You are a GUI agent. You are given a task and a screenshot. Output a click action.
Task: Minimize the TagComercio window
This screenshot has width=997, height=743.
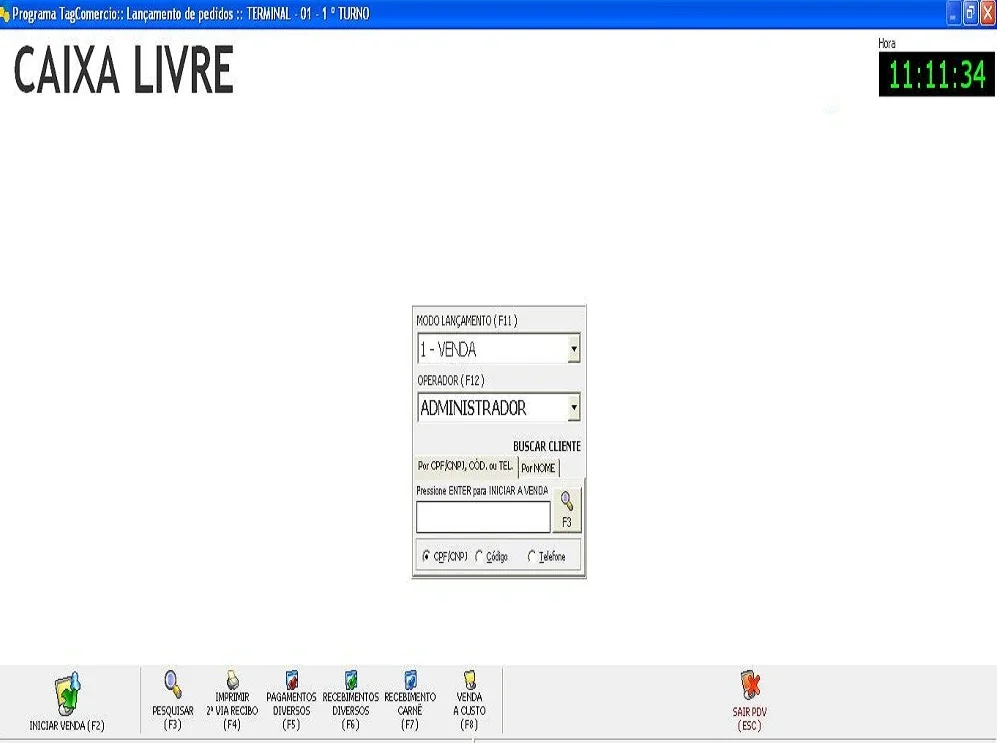[953, 13]
